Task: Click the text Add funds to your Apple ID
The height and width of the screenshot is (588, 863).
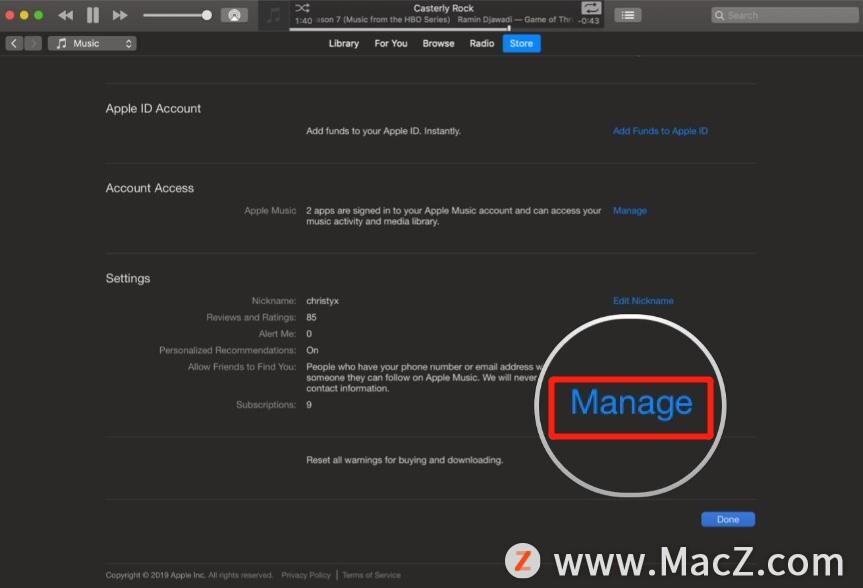Action: pyautogui.click(x=384, y=131)
